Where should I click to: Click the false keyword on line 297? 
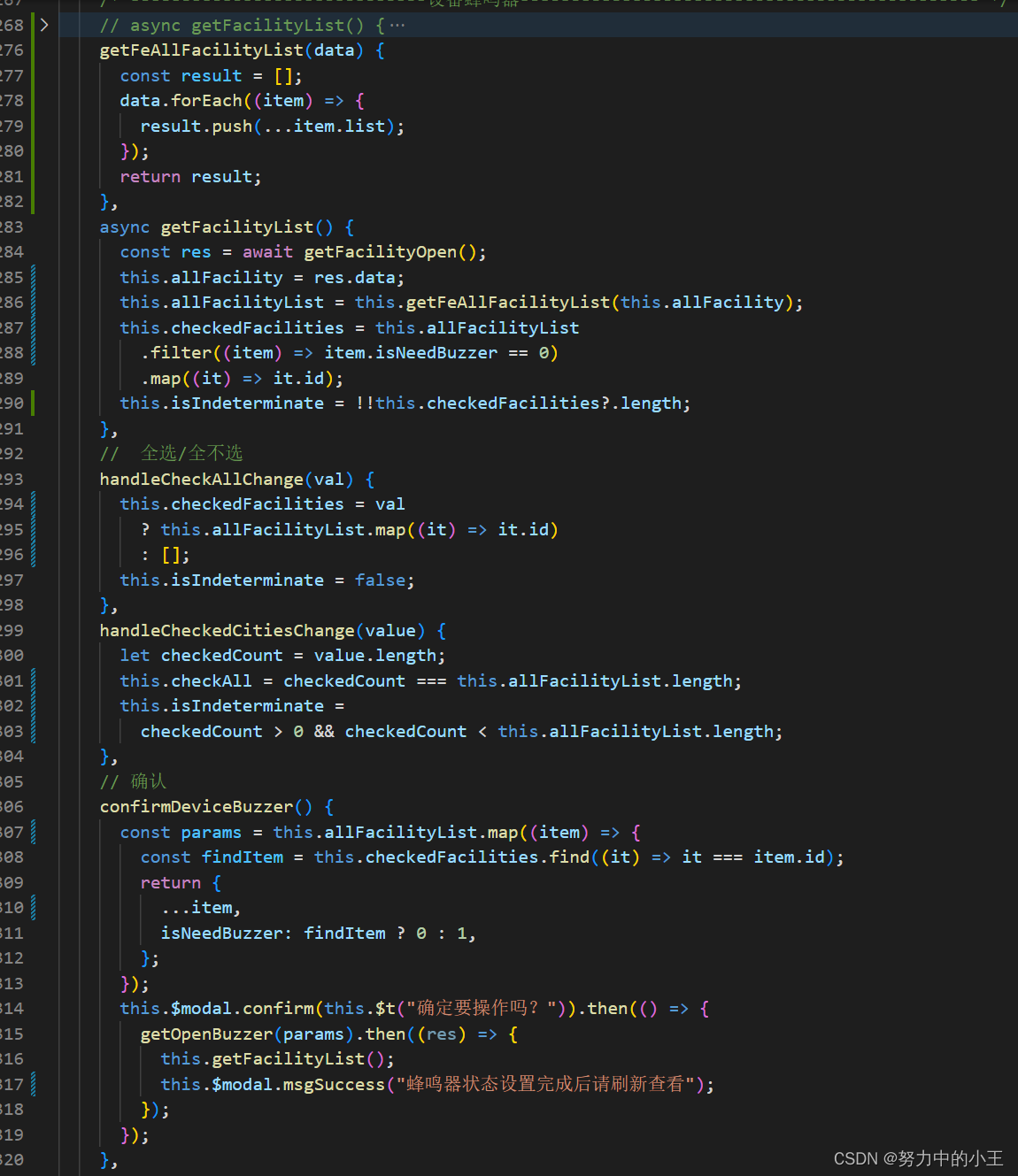click(381, 580)
